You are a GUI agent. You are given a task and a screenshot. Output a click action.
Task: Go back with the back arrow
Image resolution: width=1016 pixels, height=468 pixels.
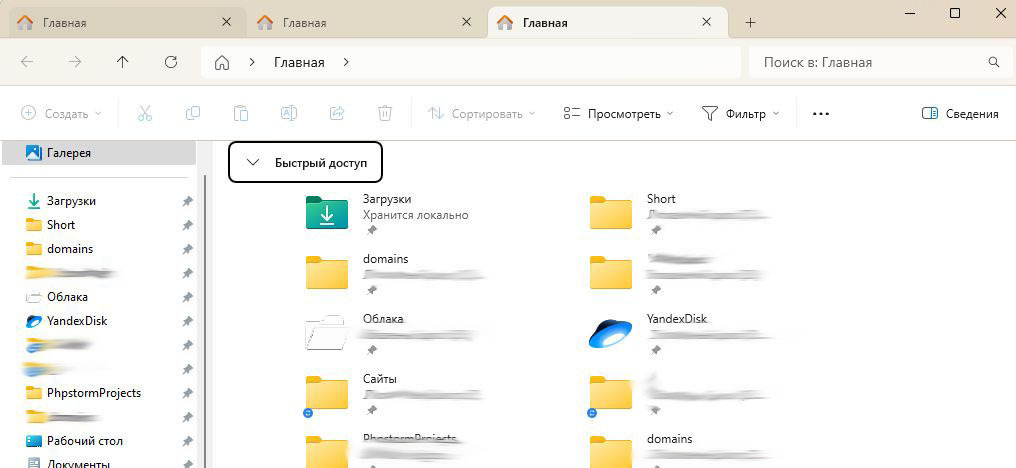(27, 62)
